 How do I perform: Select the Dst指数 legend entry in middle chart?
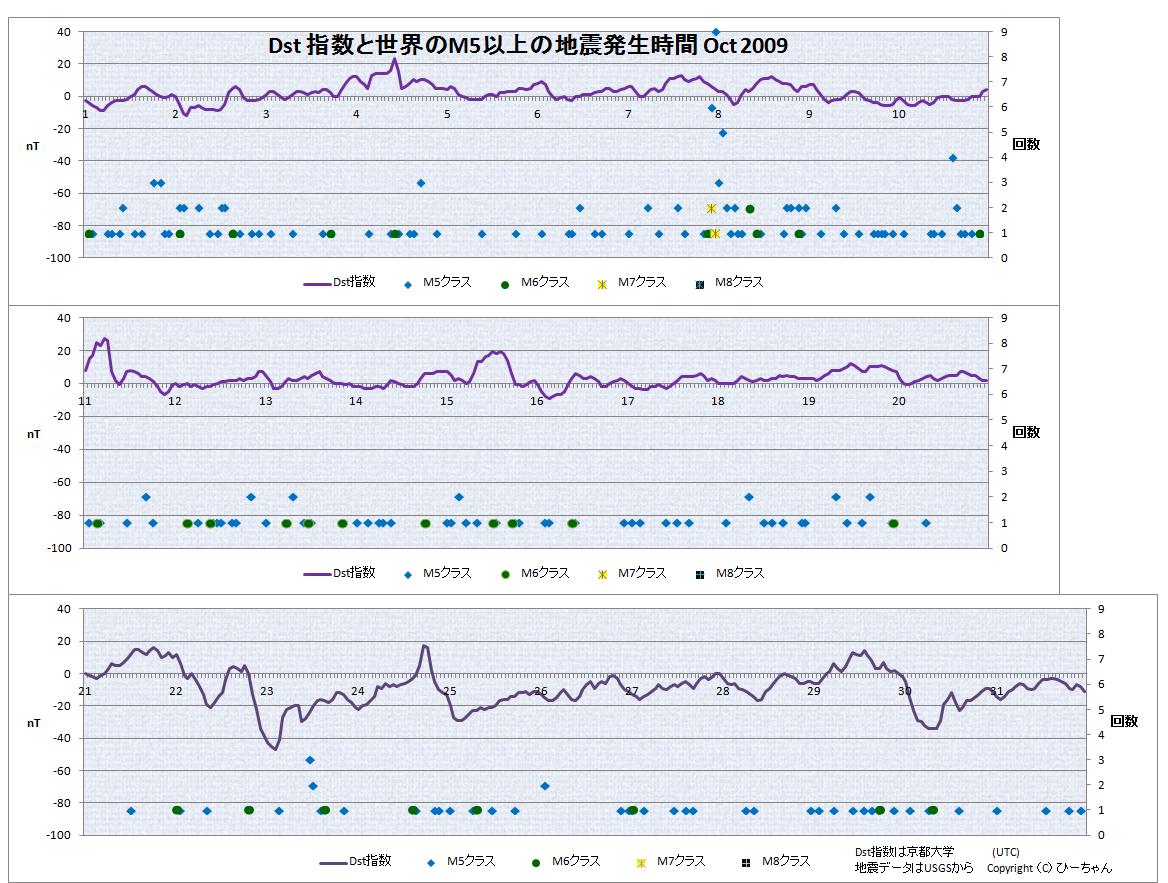[x=339, y=574]
